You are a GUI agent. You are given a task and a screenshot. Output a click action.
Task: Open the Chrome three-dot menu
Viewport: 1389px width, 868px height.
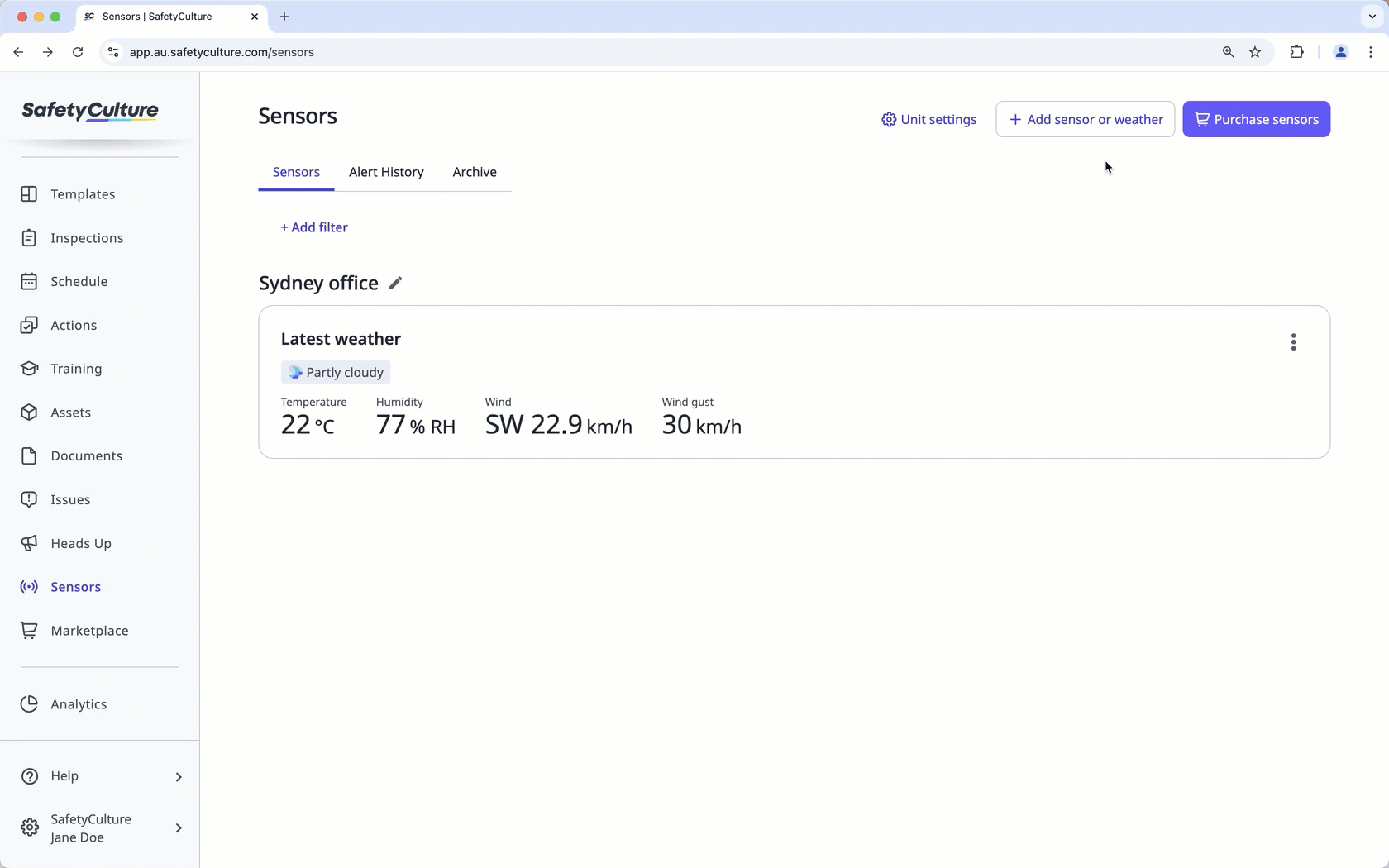1371,52
